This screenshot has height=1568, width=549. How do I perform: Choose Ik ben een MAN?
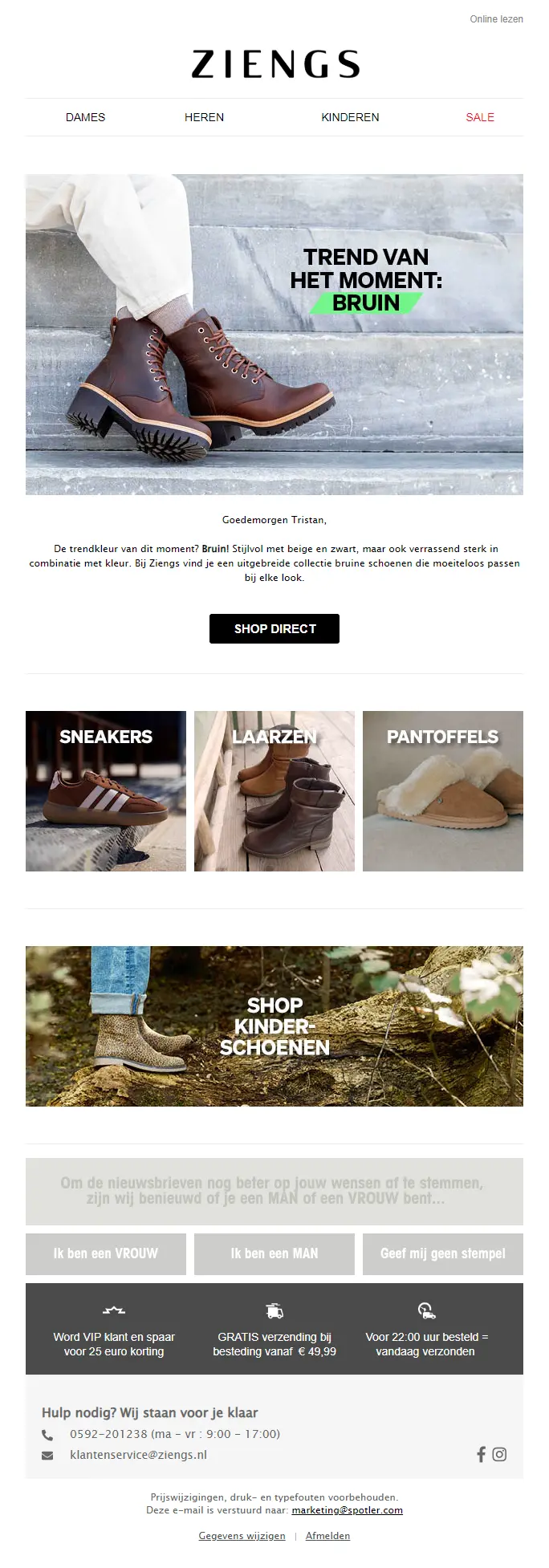click(274, 1253)
